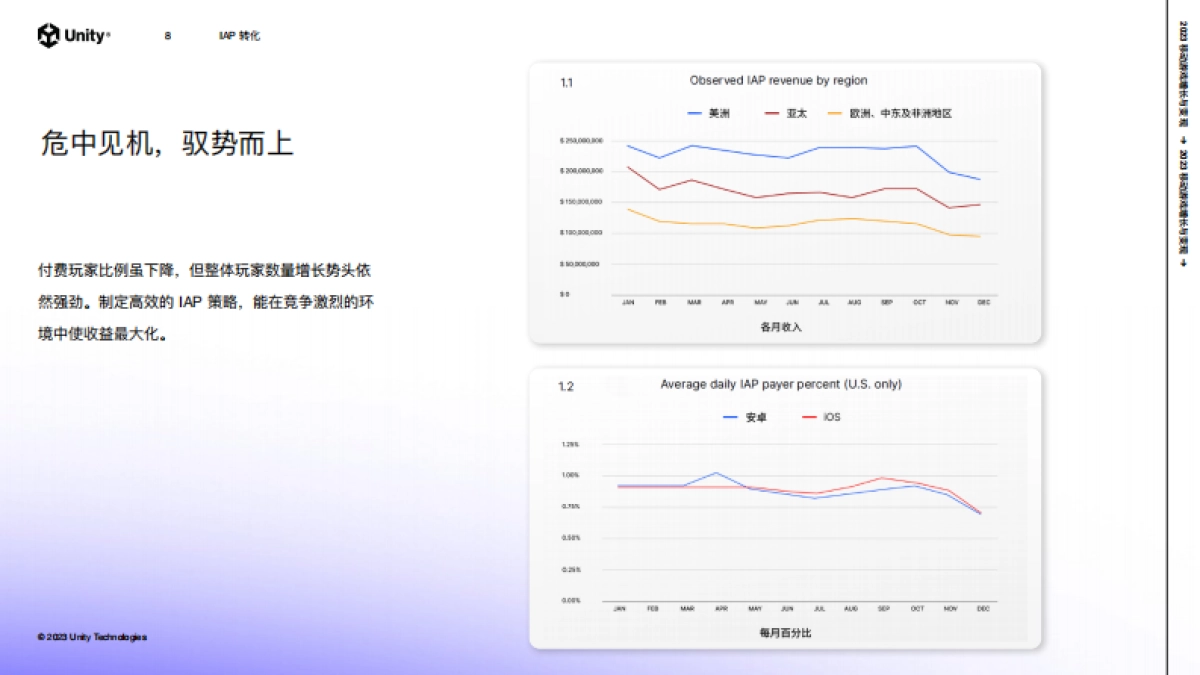Select the IAP 转化 header item

pos(239,35)
